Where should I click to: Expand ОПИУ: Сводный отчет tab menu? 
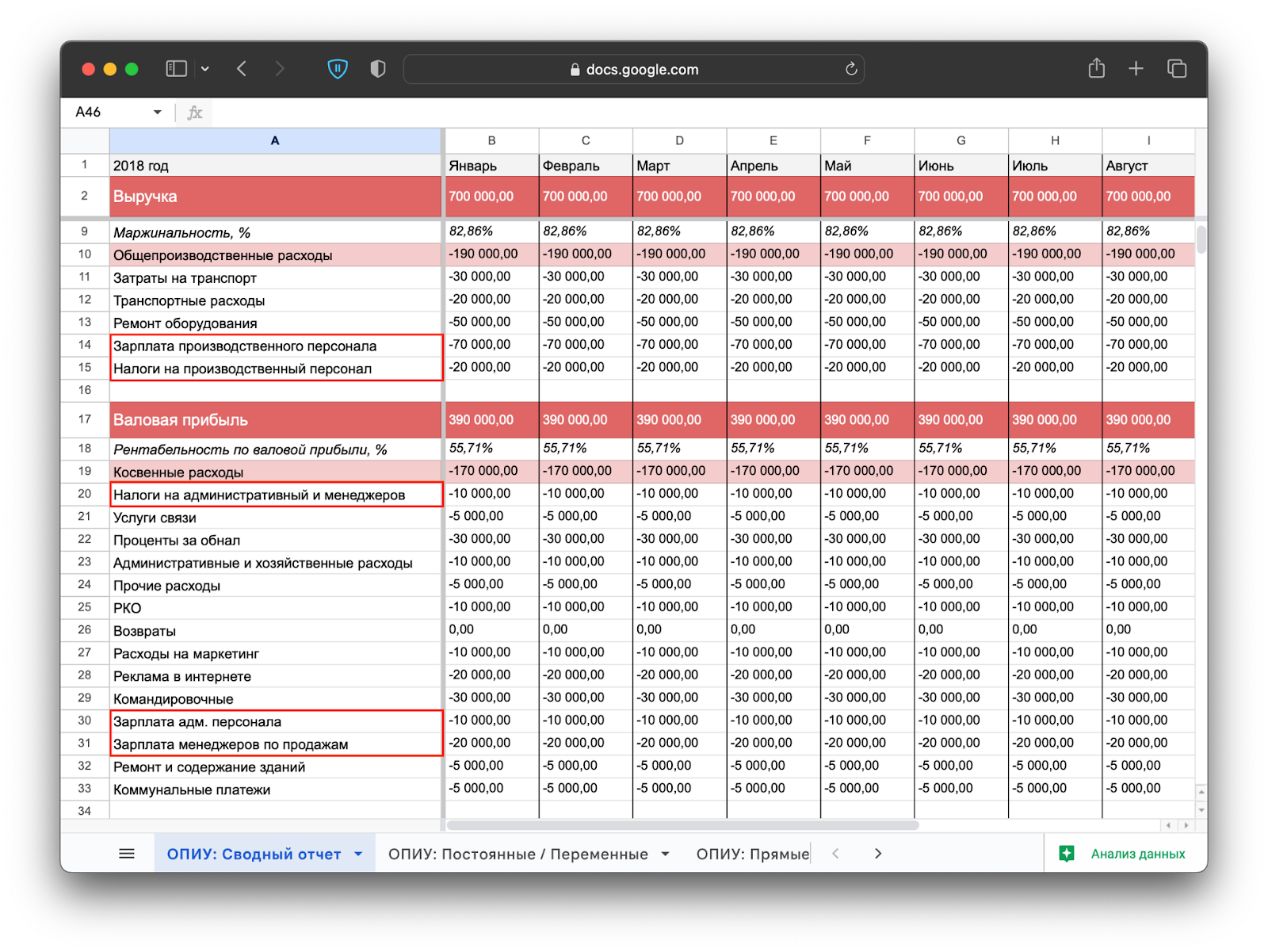358,854
